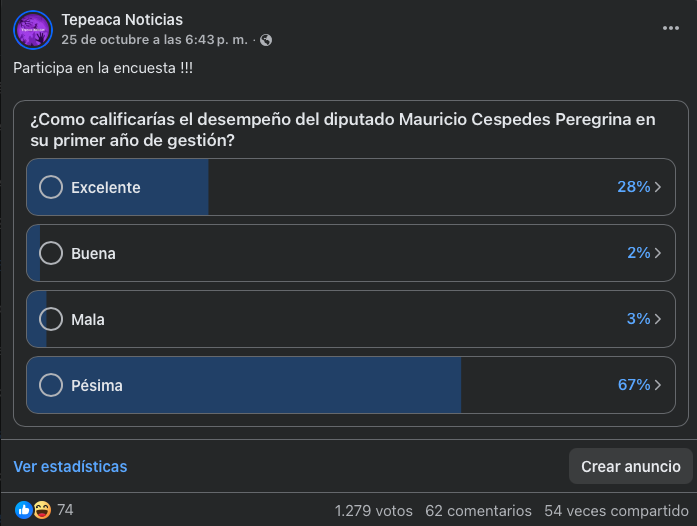
Task: View the 62 comentarios
Action: [478, 510]
